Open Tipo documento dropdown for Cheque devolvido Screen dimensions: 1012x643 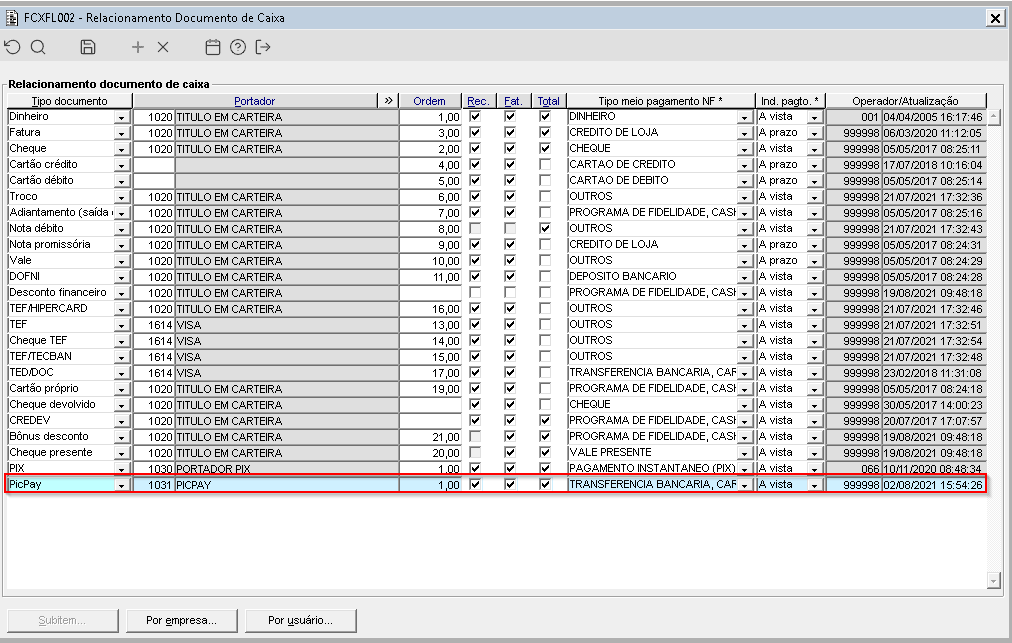click(121, 405)
